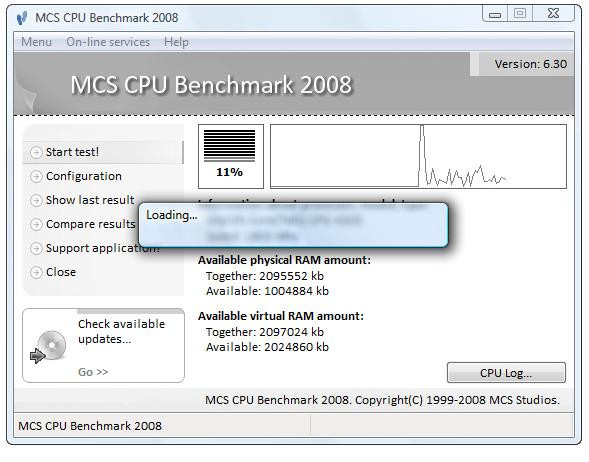Click the arrow icon beside Start test!
Viewport: 589px width, 462px height.
click(36, 152)
